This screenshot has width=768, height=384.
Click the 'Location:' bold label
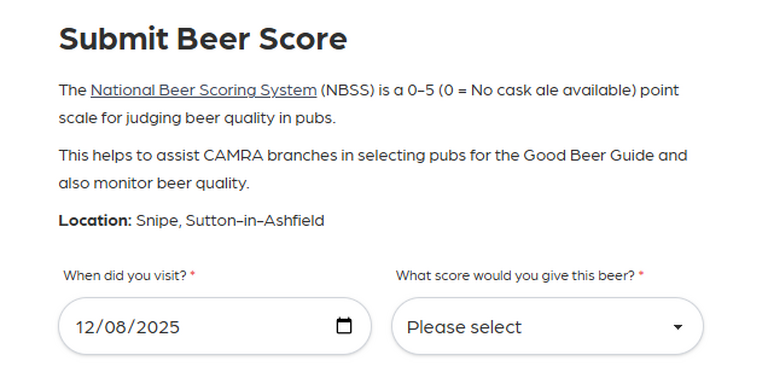[95, 221]
